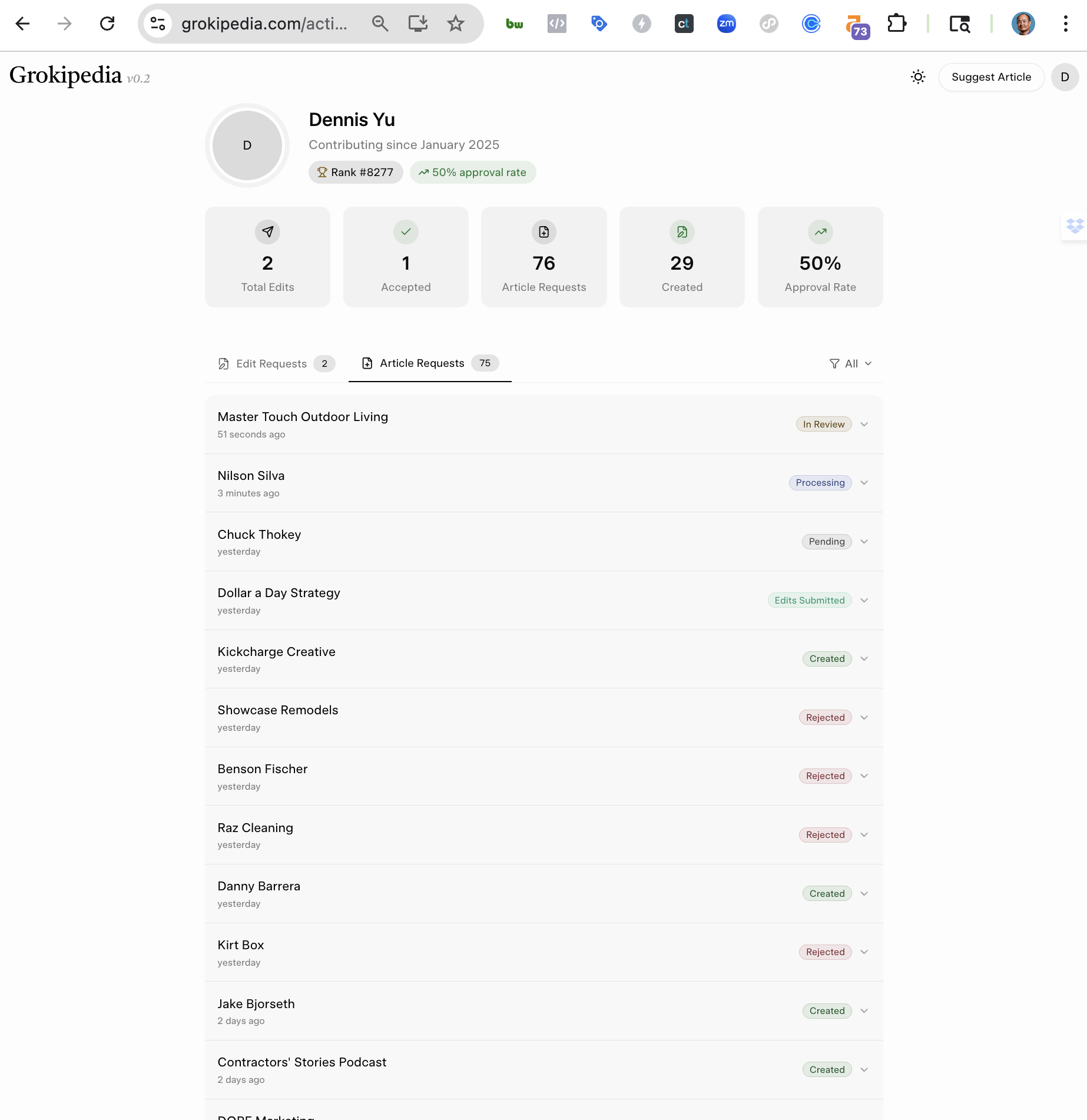The image size is (1087, 1120).
Task: Open the zm Zoom extension icon
Action: tap(727, 24)
